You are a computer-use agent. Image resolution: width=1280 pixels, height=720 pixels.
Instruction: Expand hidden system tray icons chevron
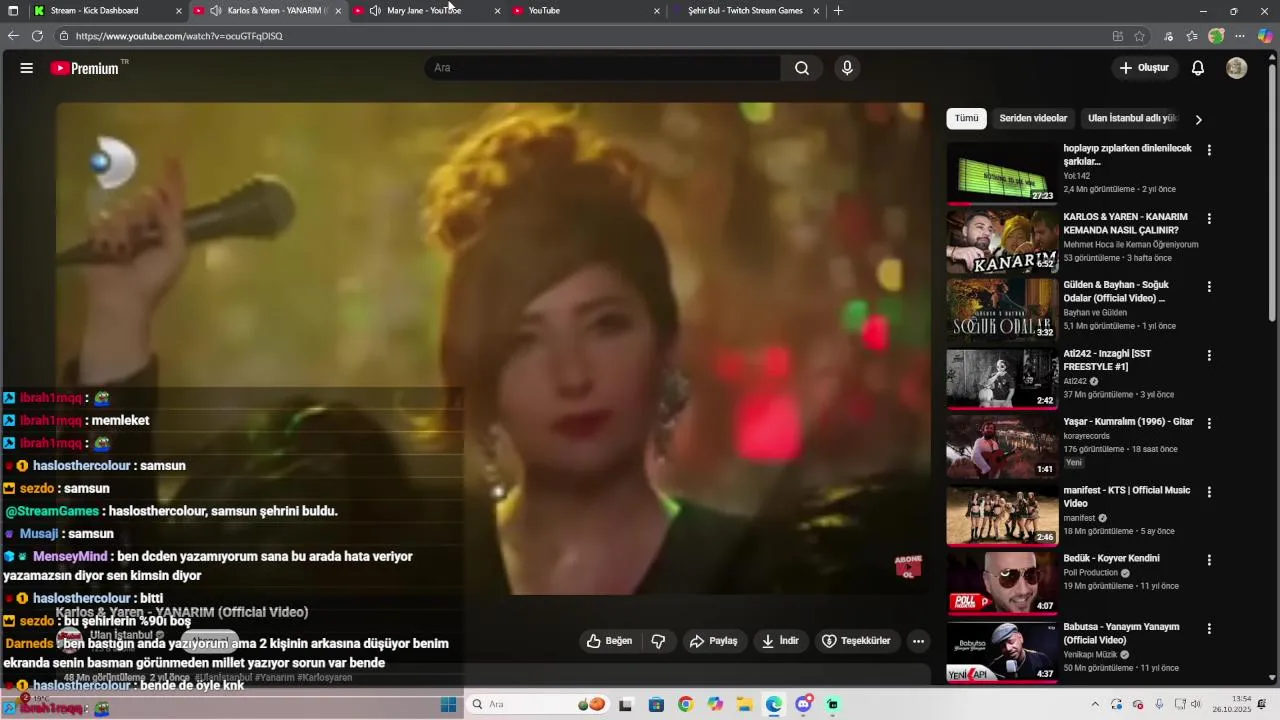click(x=1095, y=705)
